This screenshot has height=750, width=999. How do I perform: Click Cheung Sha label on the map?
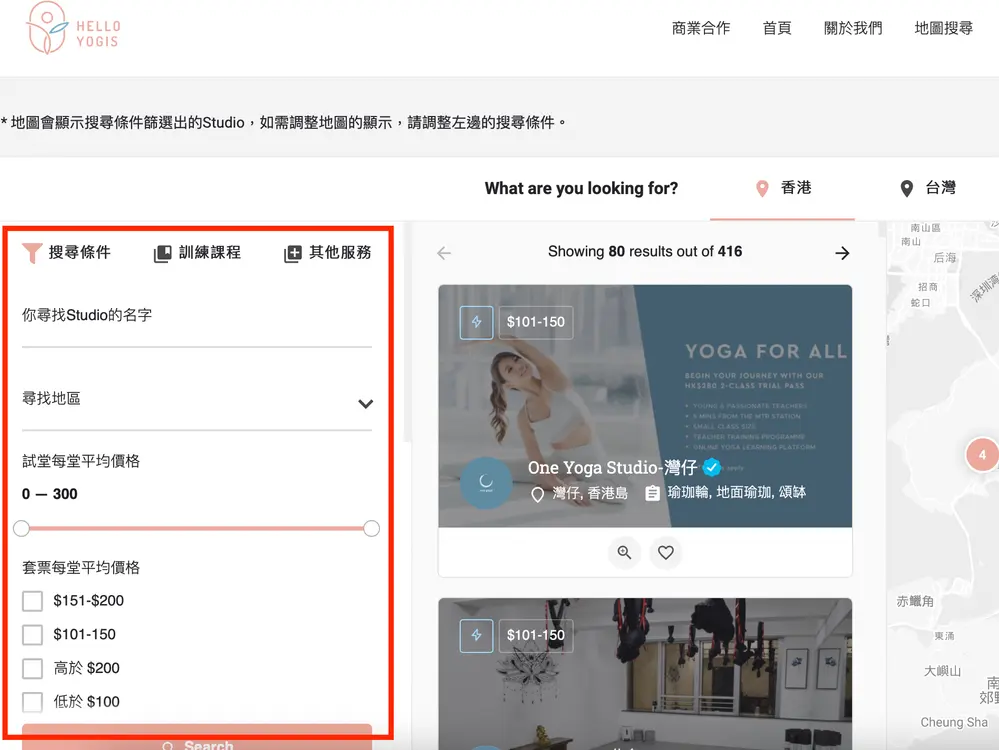click(x=954, y=722)
